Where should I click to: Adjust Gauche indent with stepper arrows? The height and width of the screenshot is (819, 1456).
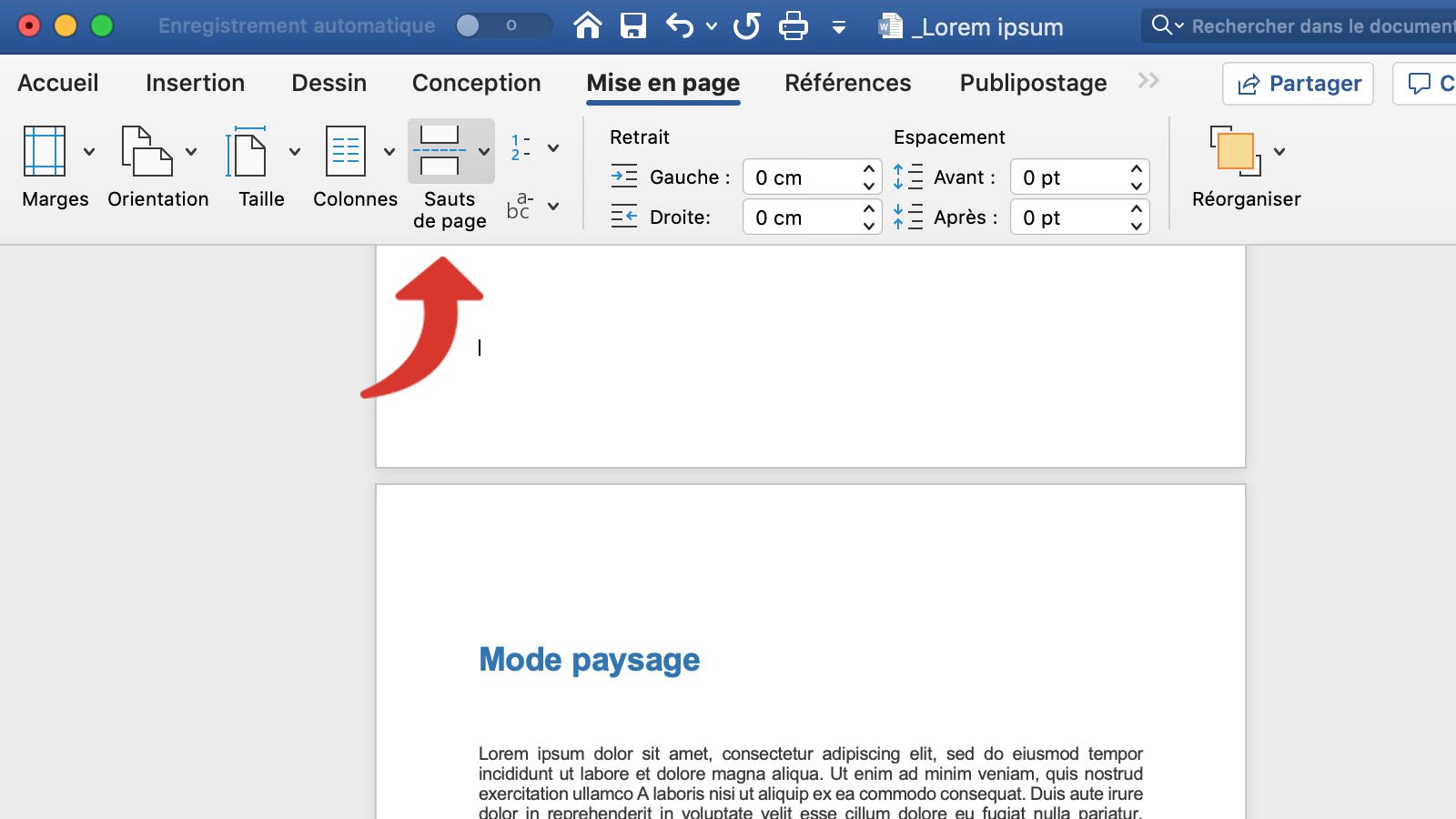869,177
